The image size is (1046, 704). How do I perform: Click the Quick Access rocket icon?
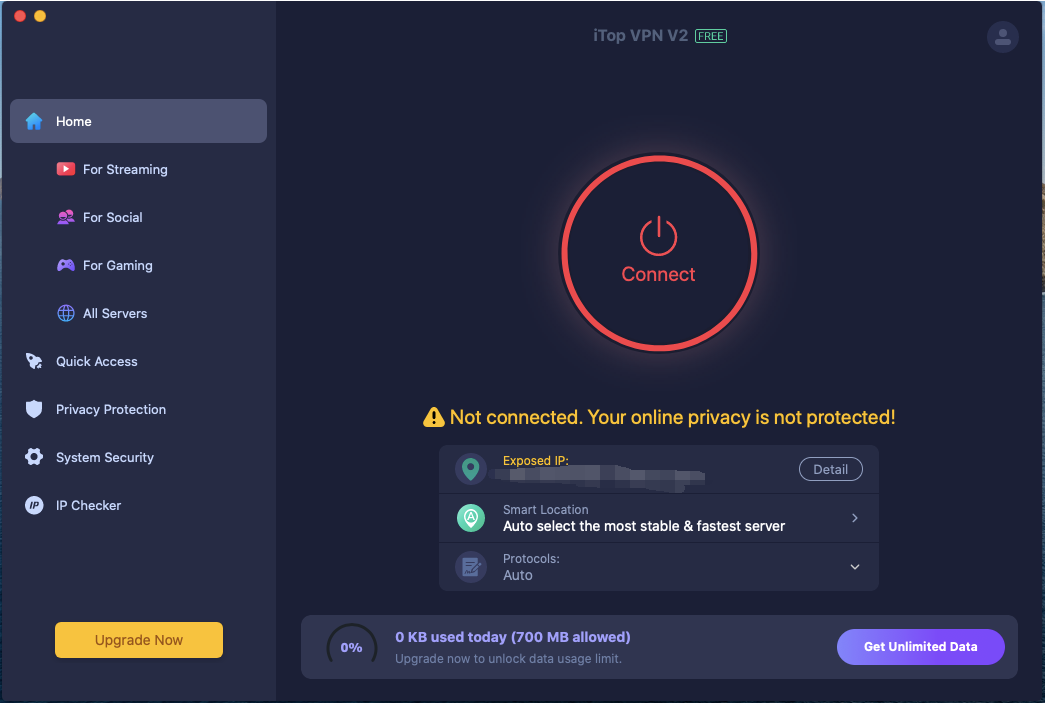click(33, 361)
